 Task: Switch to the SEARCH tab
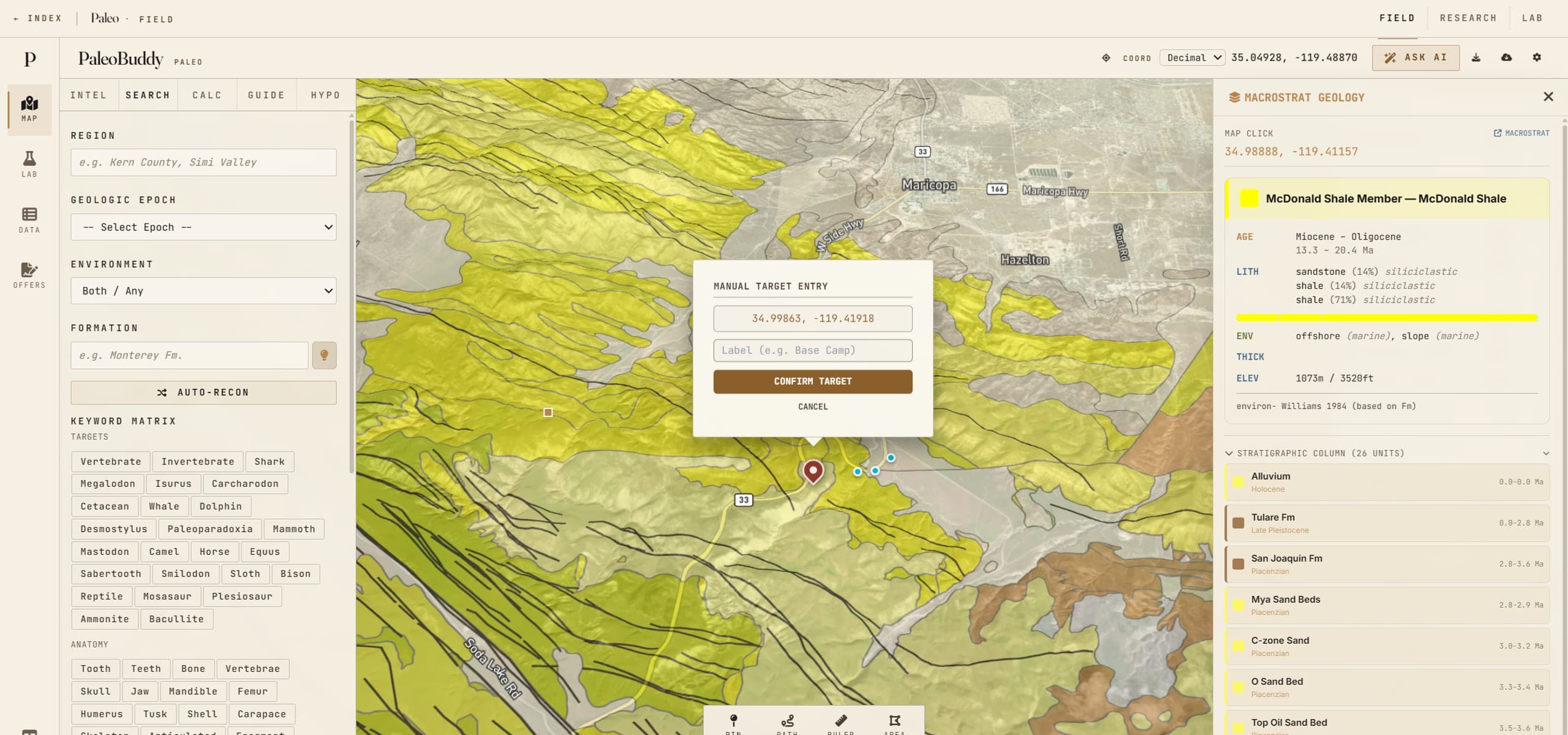(148, 95)
